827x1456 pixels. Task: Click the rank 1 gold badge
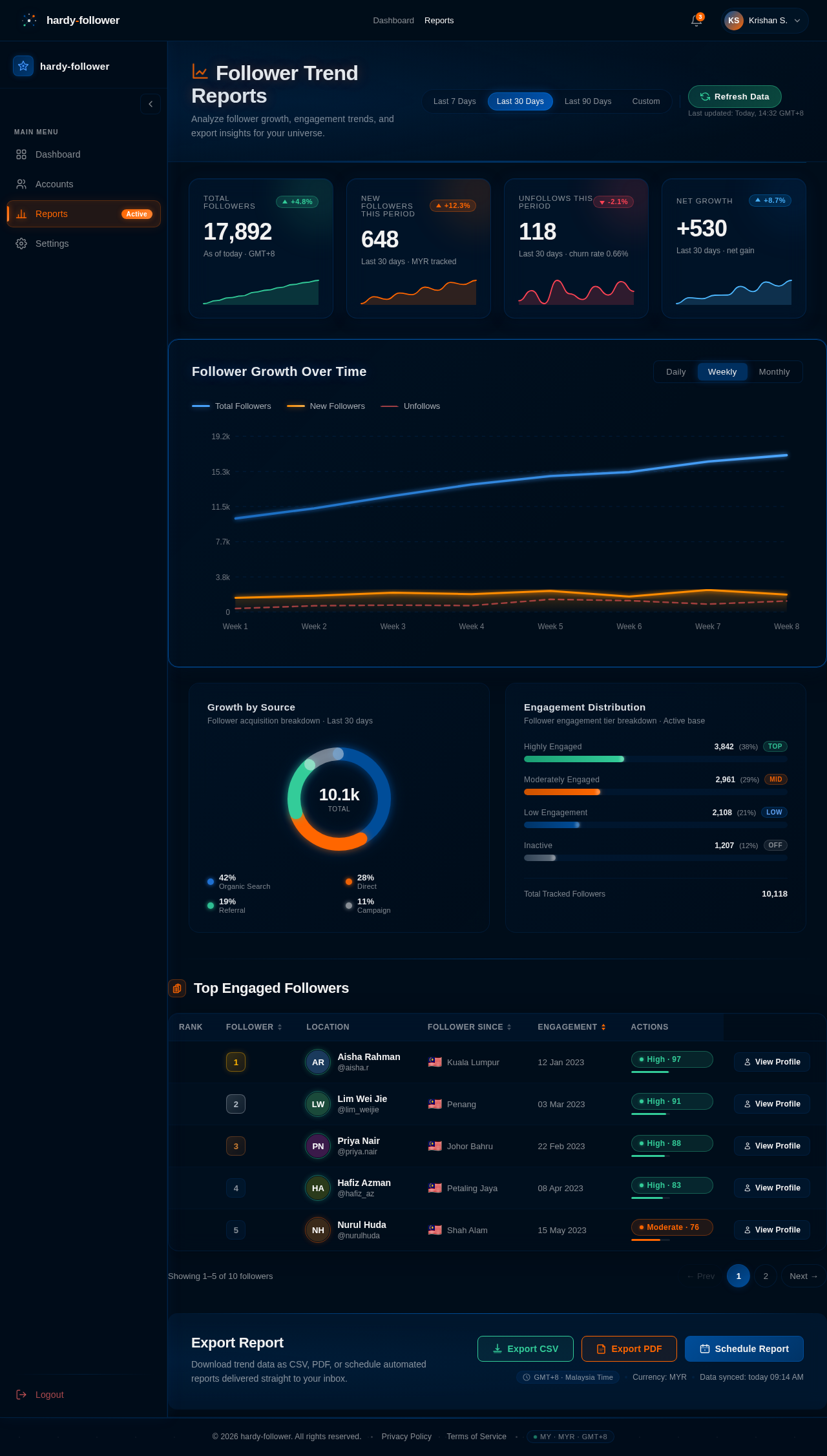pyautogui.click(x=236, y=1062)
